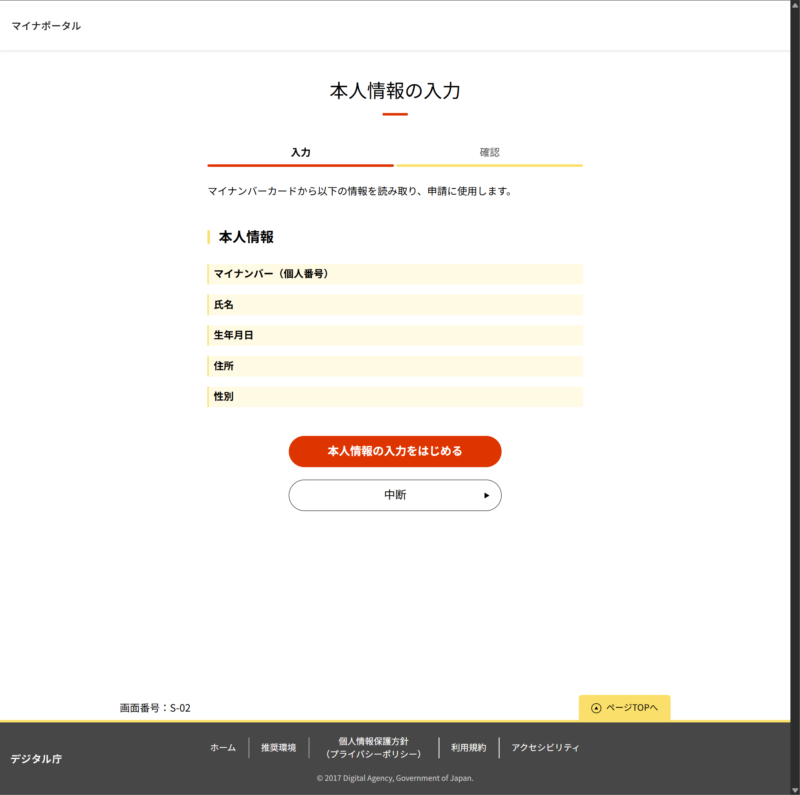Click the デジタル庁 footer logo

coord(36,759)
